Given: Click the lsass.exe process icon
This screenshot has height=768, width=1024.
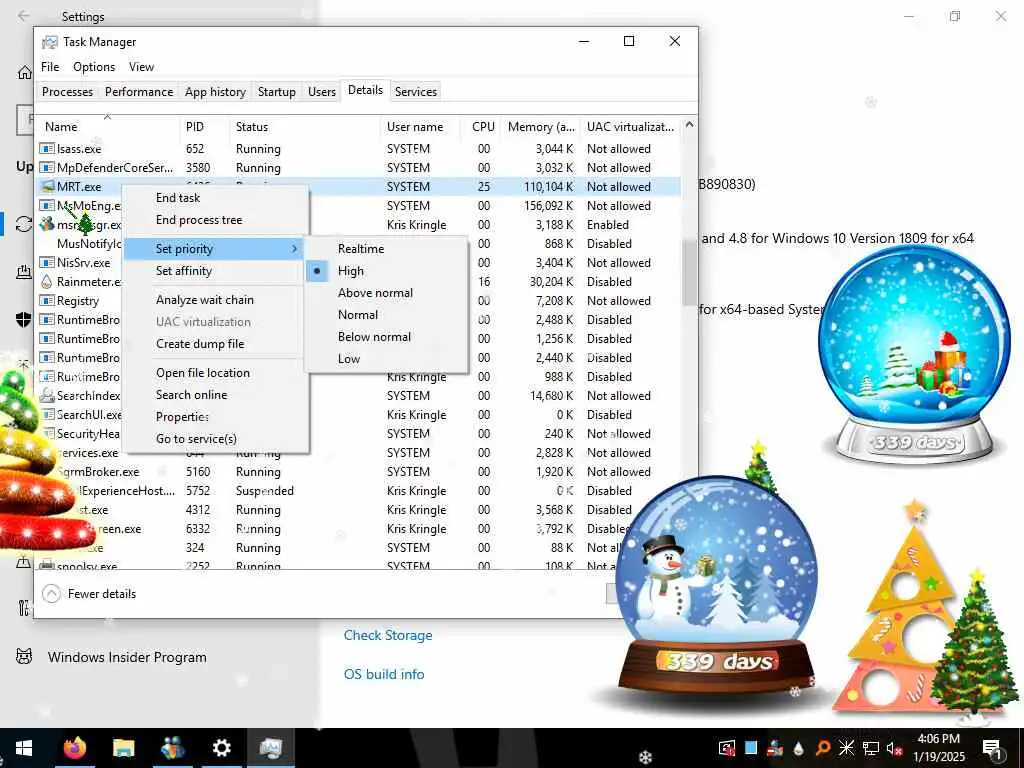Looking at the screenshot, I should tap(46, 149).
